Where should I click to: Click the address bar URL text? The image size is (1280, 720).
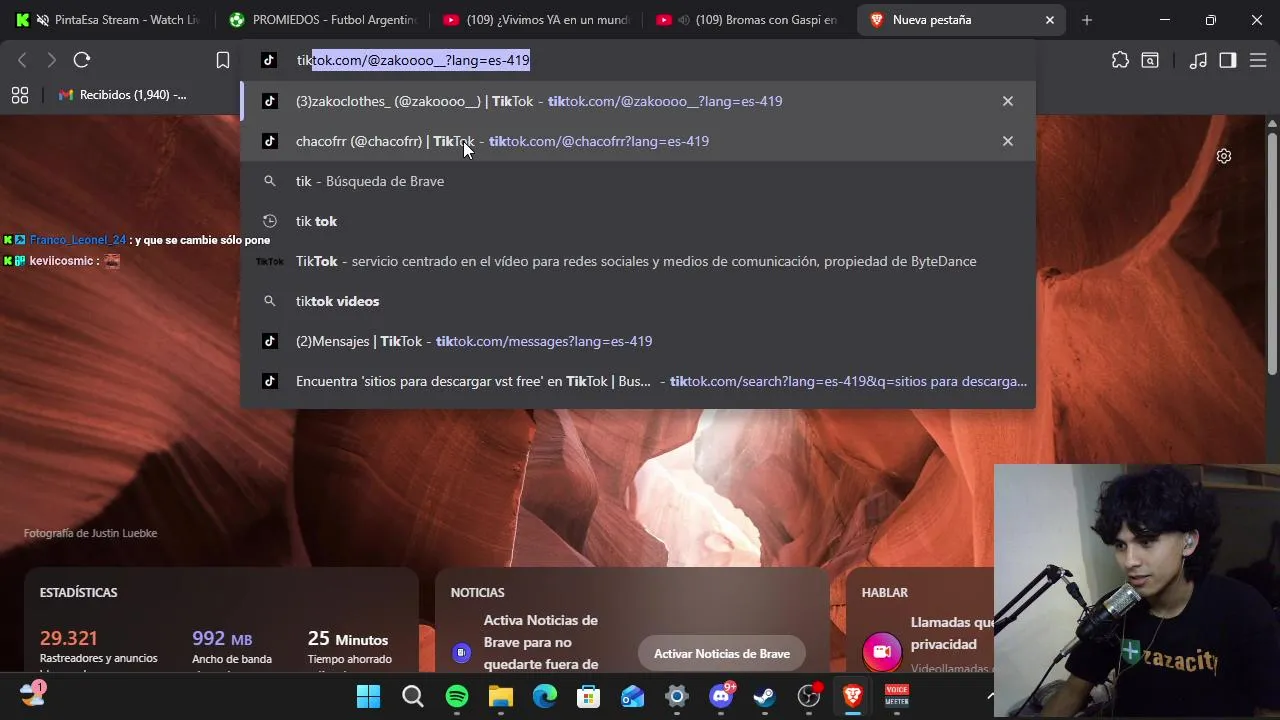413,60
